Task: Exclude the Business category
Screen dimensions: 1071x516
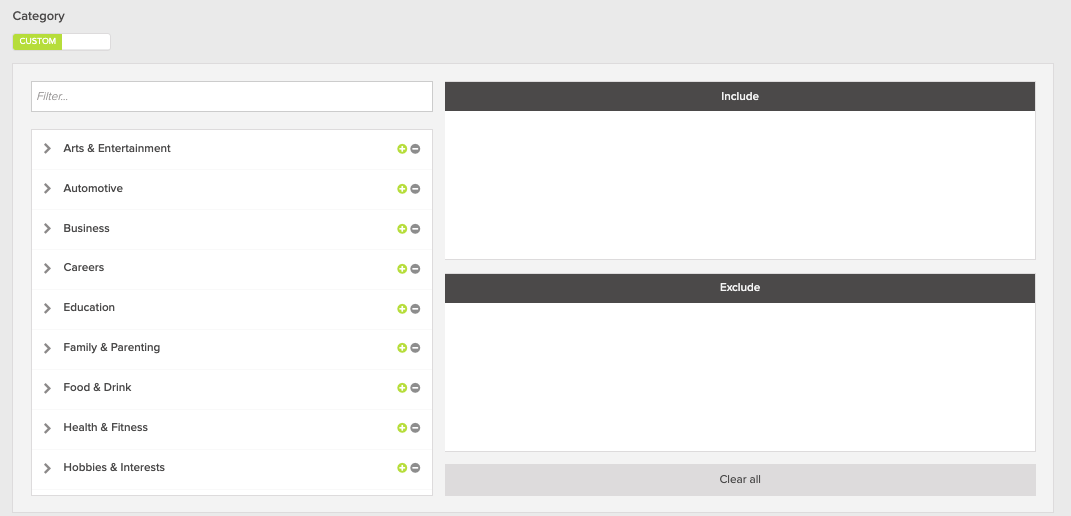Action: [x=415, y=229]
